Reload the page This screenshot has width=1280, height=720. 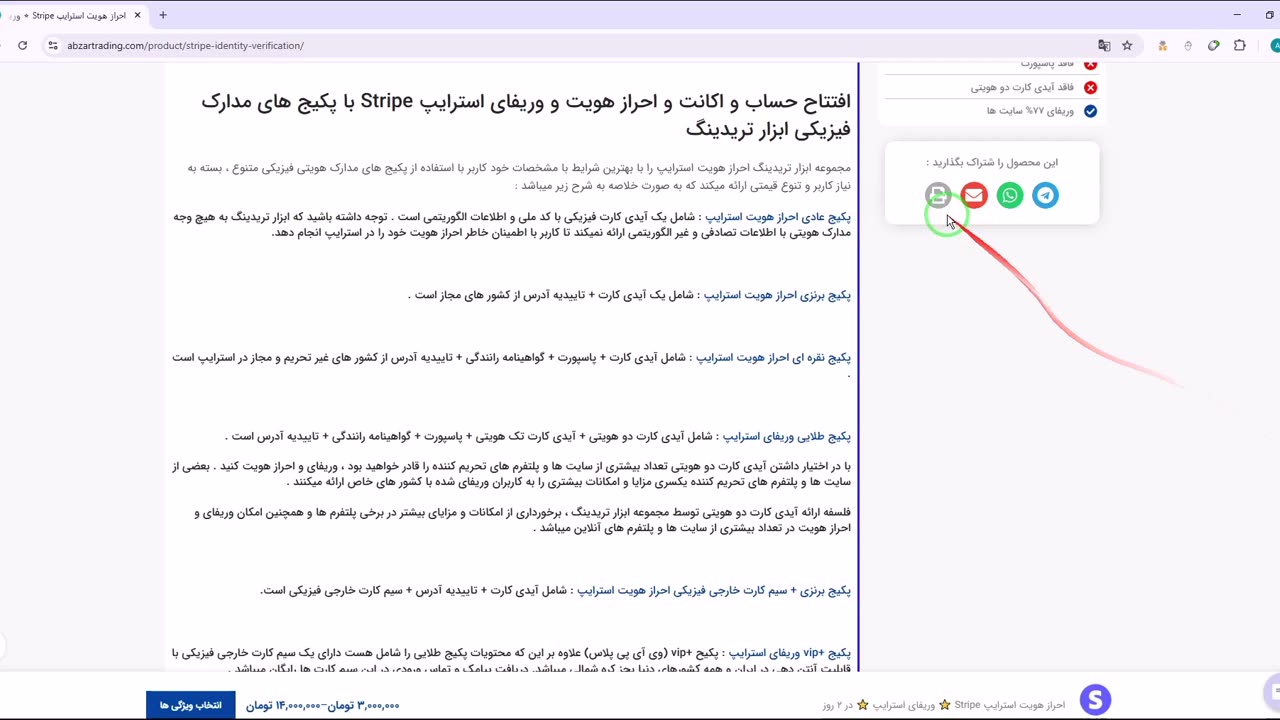click(x=23, y=45)
